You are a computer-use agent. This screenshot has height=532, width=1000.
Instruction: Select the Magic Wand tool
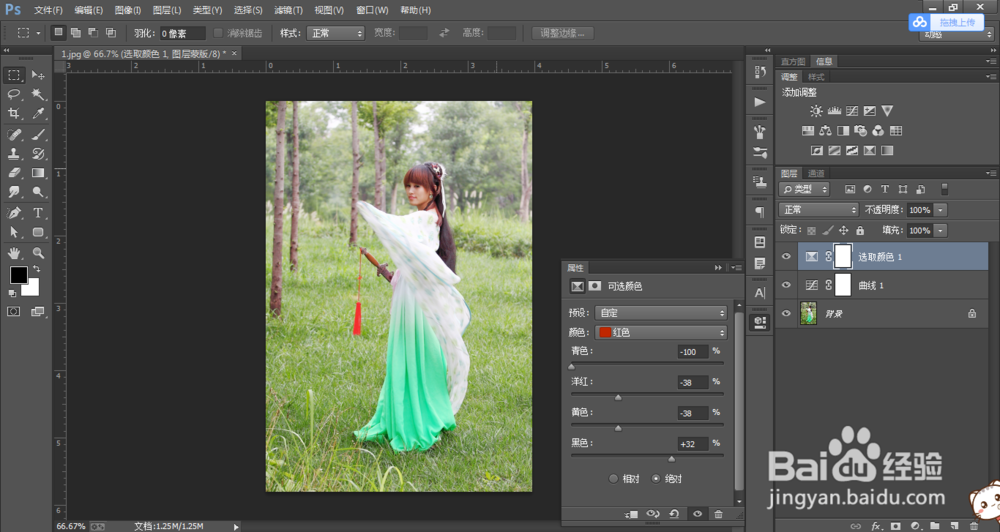pos(38,94)
